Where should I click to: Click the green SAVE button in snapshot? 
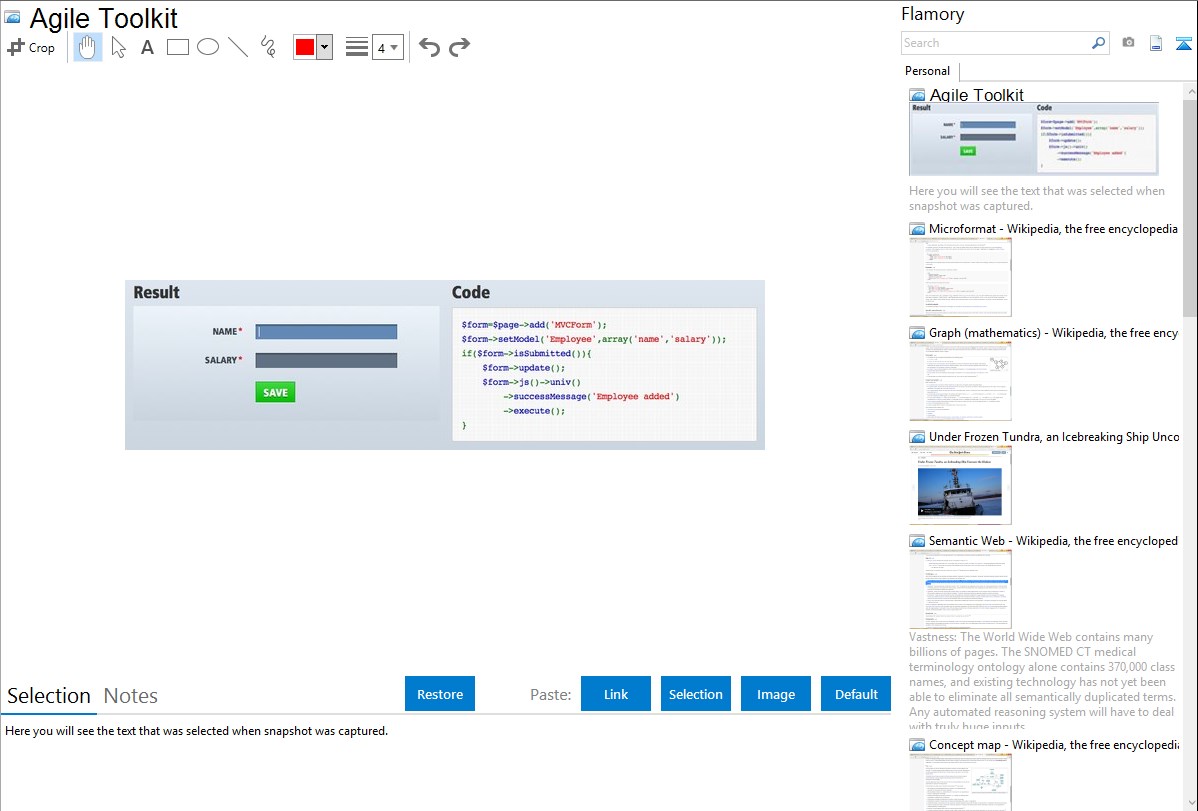275,392
